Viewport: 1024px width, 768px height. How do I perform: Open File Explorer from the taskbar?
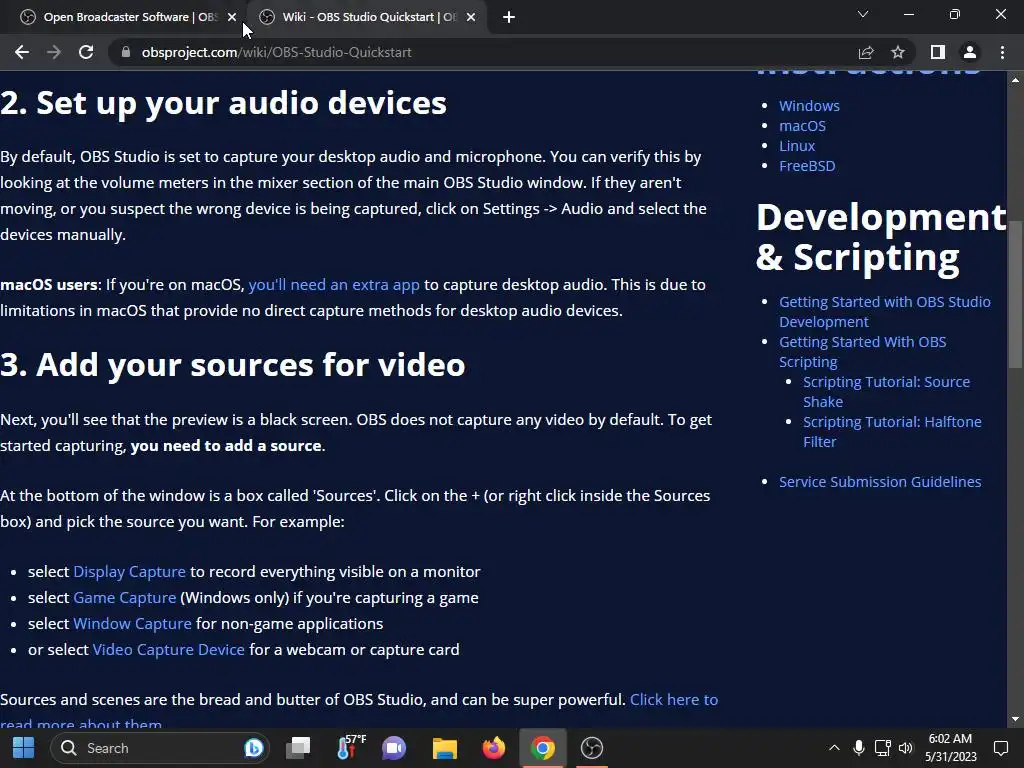pyautogui.click(x=445, y=748)
